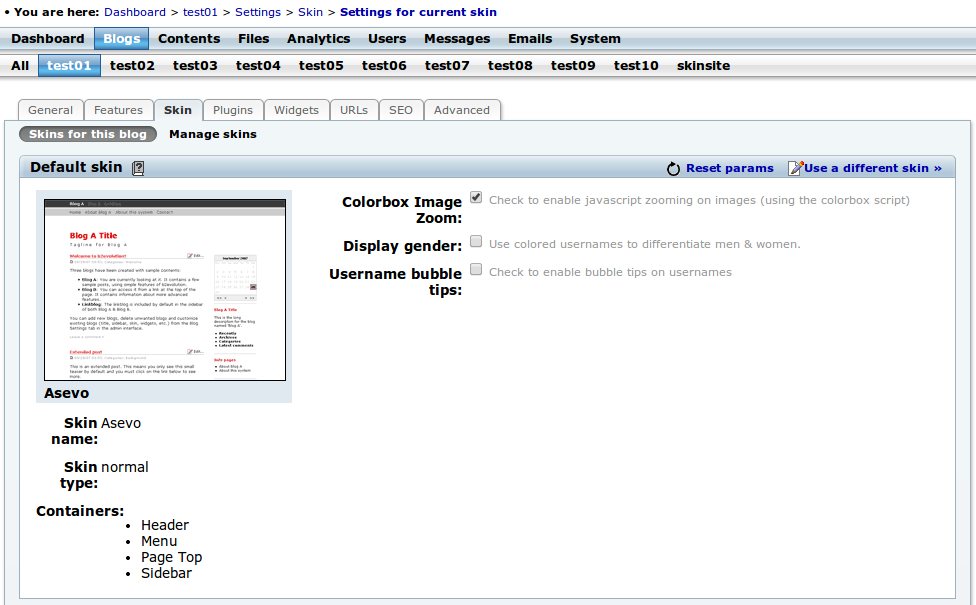Click the Skin breadcrumb link
This screenshot has height=605, width=976.
point(311,12)
